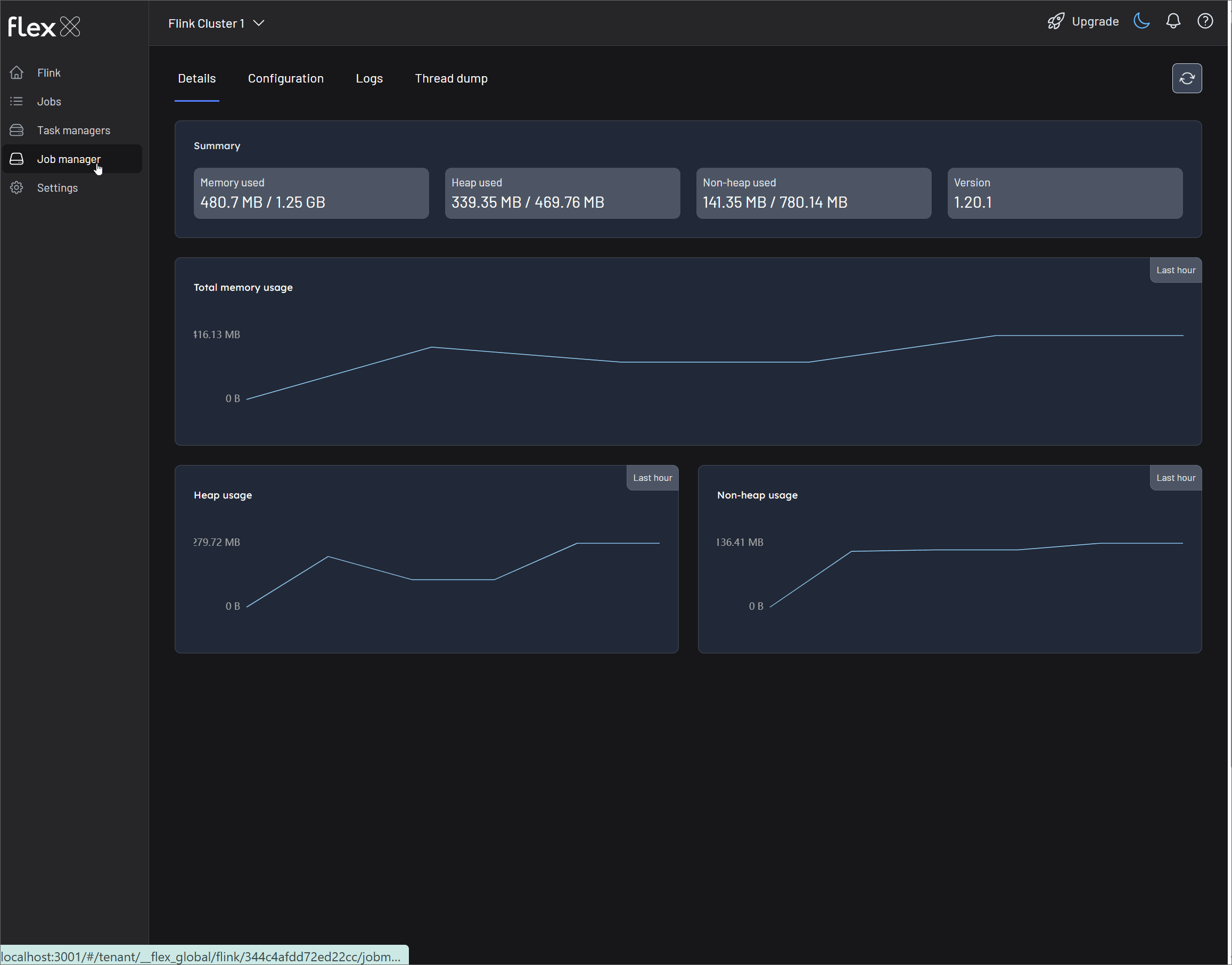This screenshot has height=965, width=1232.
Task: Click the Heap usage title
Action: (x=223, y=495)
